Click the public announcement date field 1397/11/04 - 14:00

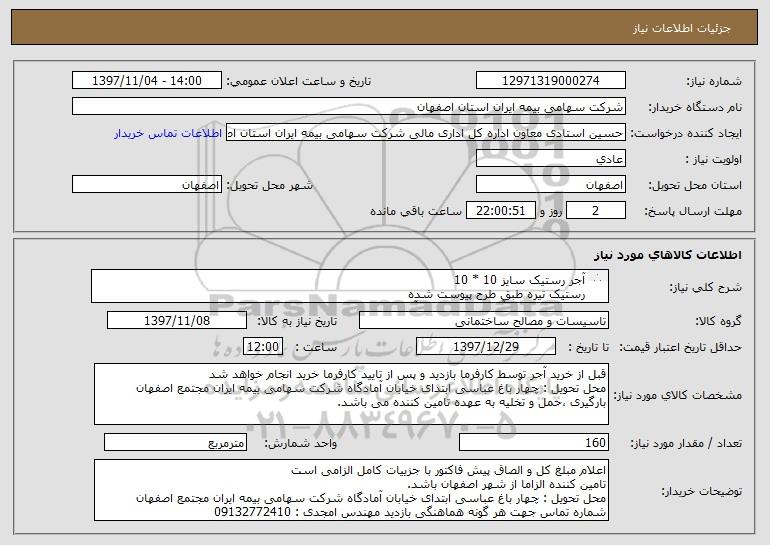(x=147, y=81)
